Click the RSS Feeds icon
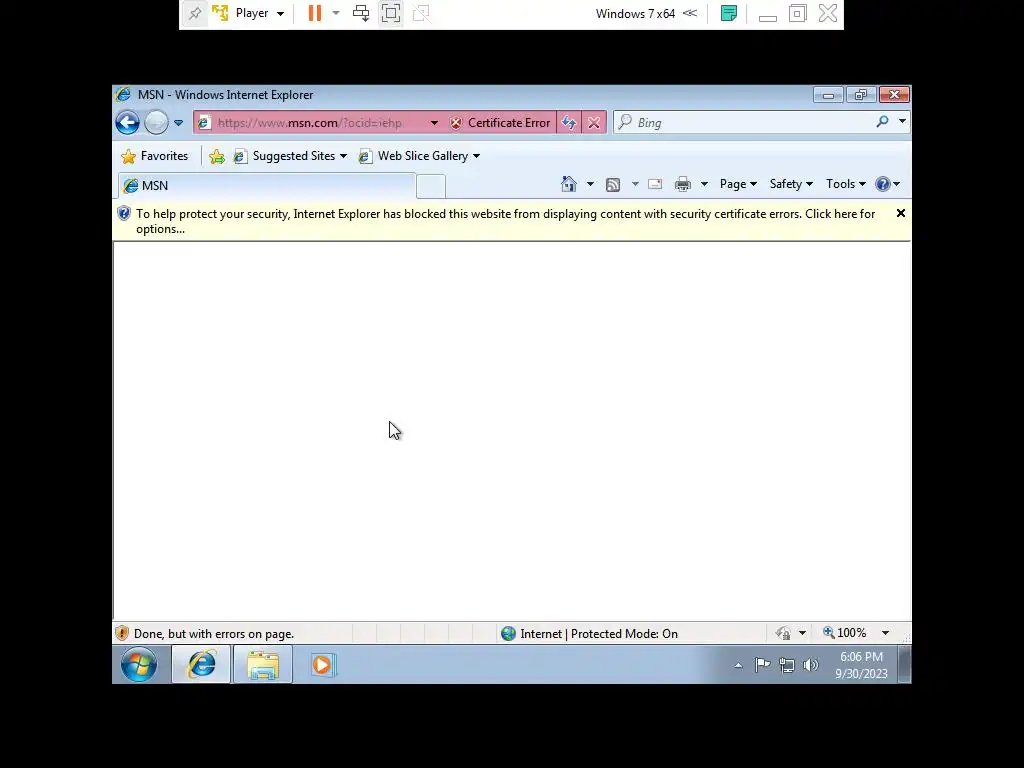Viewport: 1024px width, 768px height. pyautogui.click(x=613, y=185)
